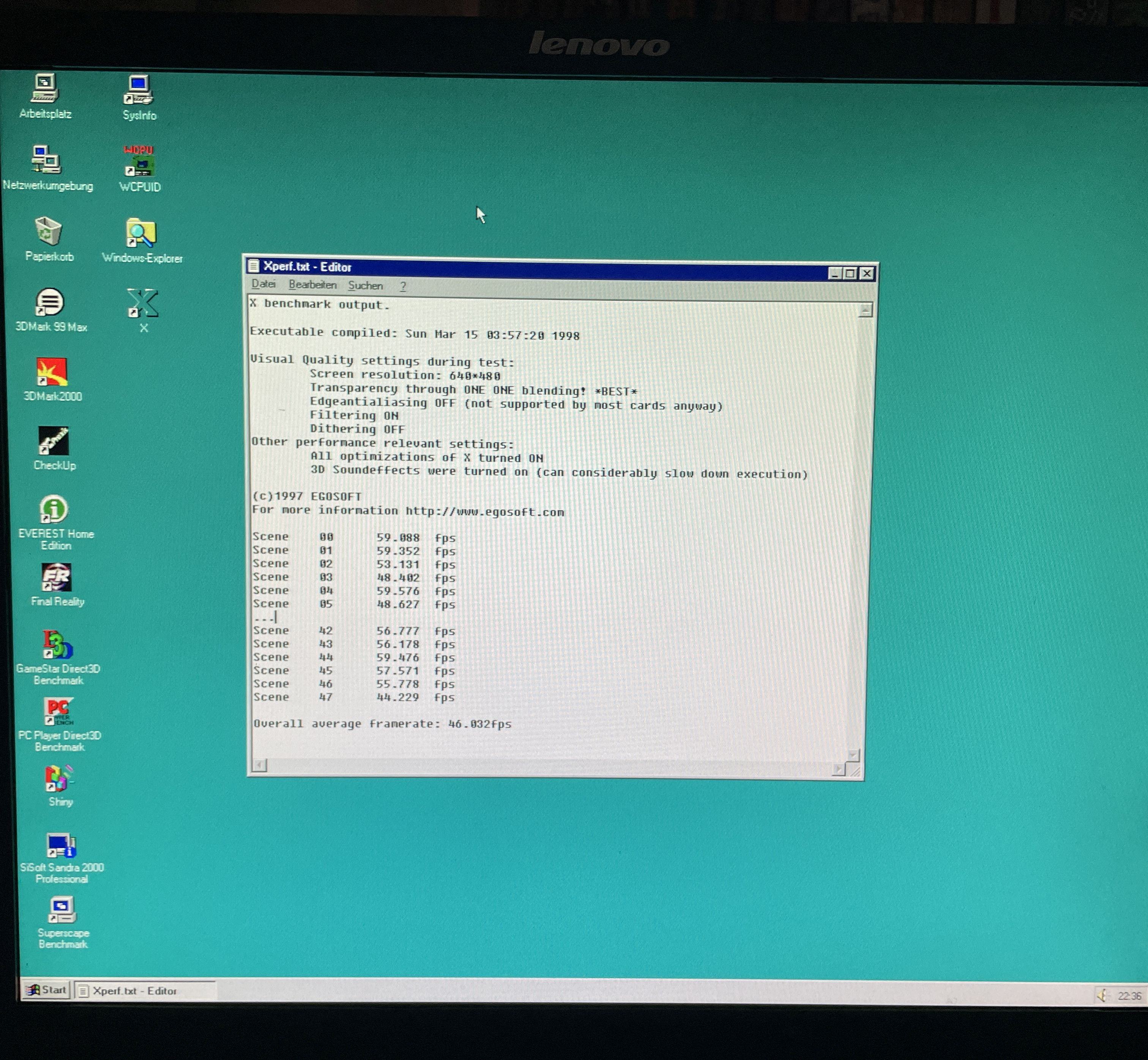1148x1060 pixels.
Task: Click 'Screen resolution: 640*480' text
Action: tap(405, 375)
